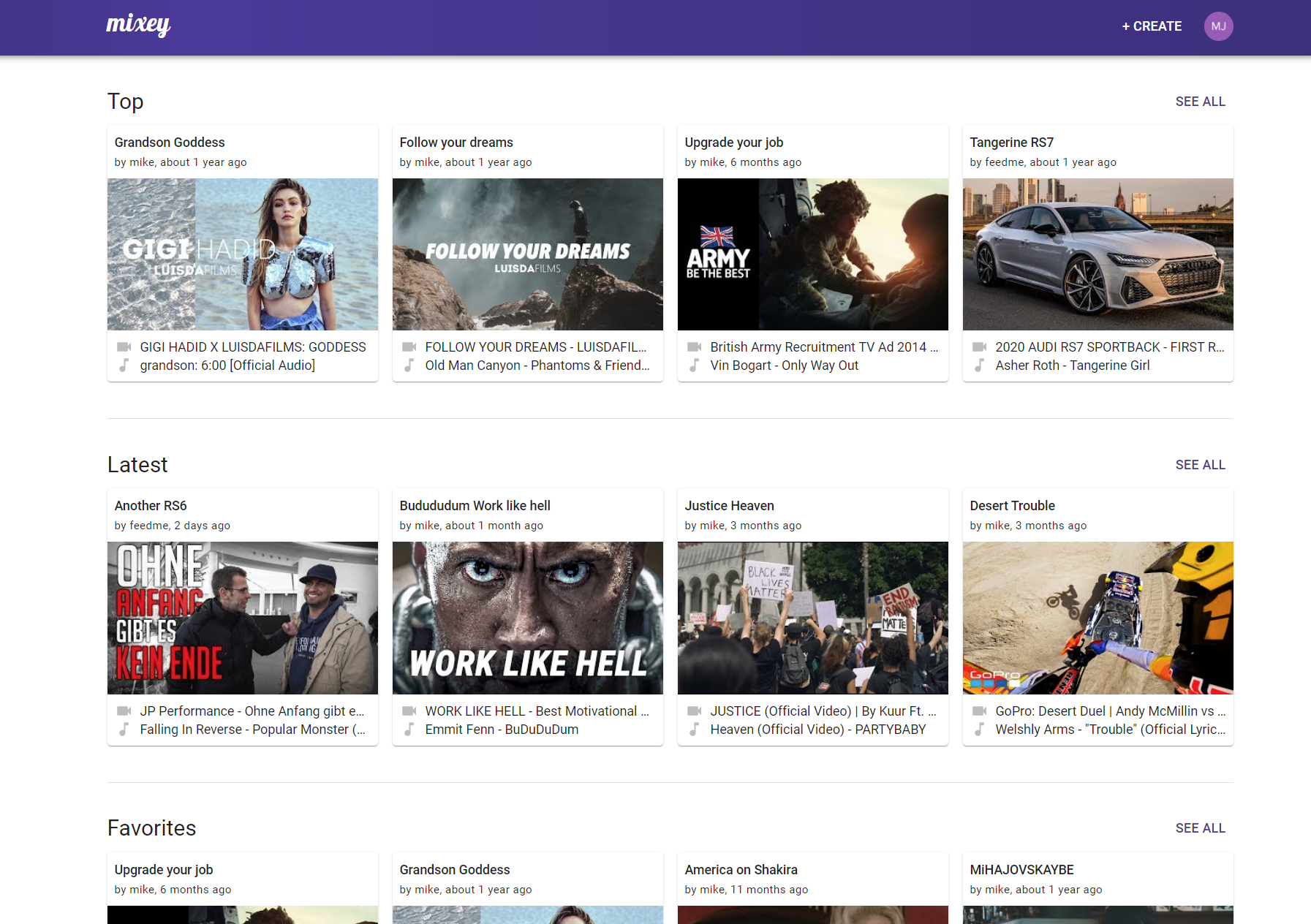Click music note icon beside Old Man Canyon
Screen dimensions: 1311x924
tap(409, 365)
